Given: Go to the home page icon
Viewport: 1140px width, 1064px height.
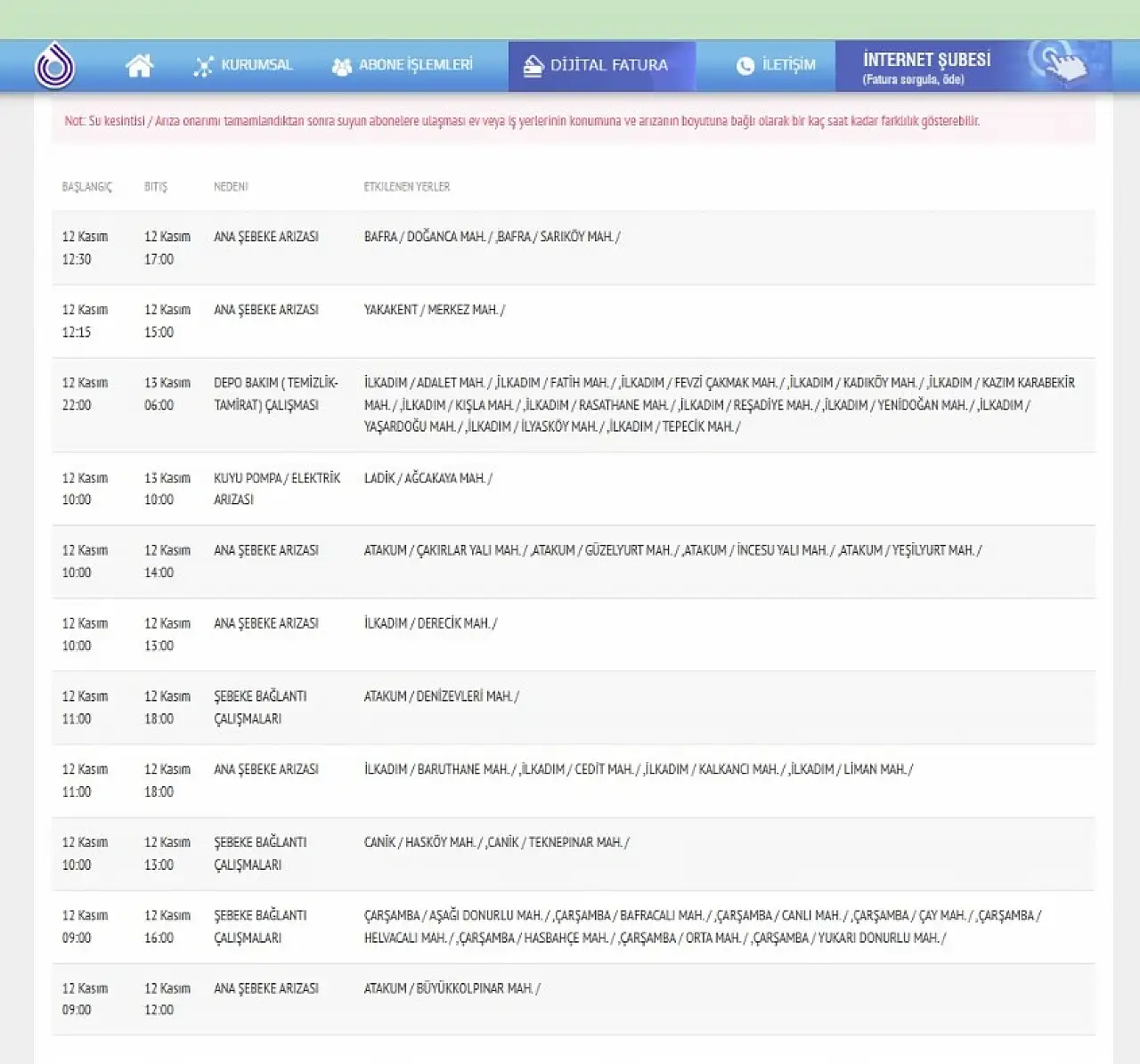Looking at the screenshot, I should point(139,66).
